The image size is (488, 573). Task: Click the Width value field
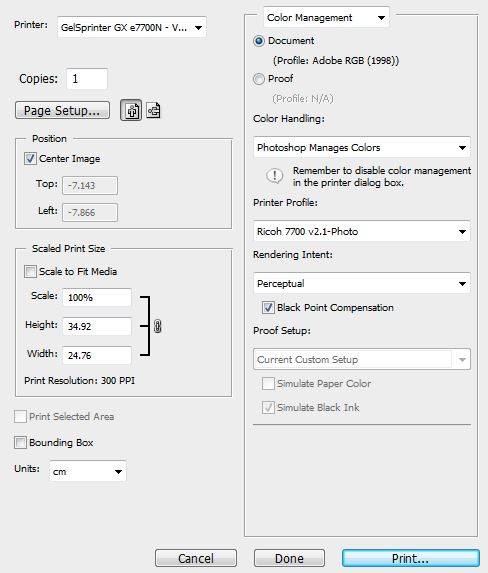[97, 355]
